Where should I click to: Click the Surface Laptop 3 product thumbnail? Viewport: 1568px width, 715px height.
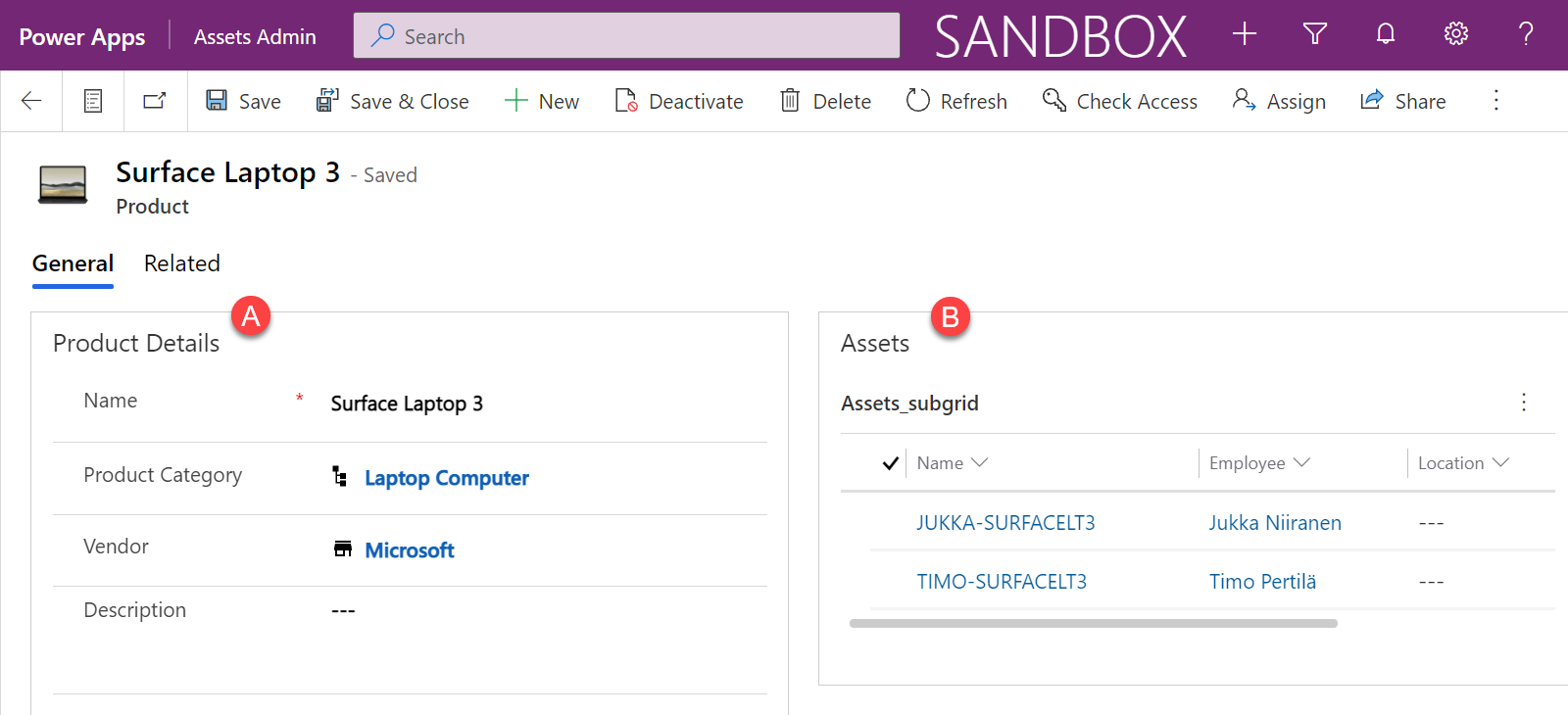point(63,184)
